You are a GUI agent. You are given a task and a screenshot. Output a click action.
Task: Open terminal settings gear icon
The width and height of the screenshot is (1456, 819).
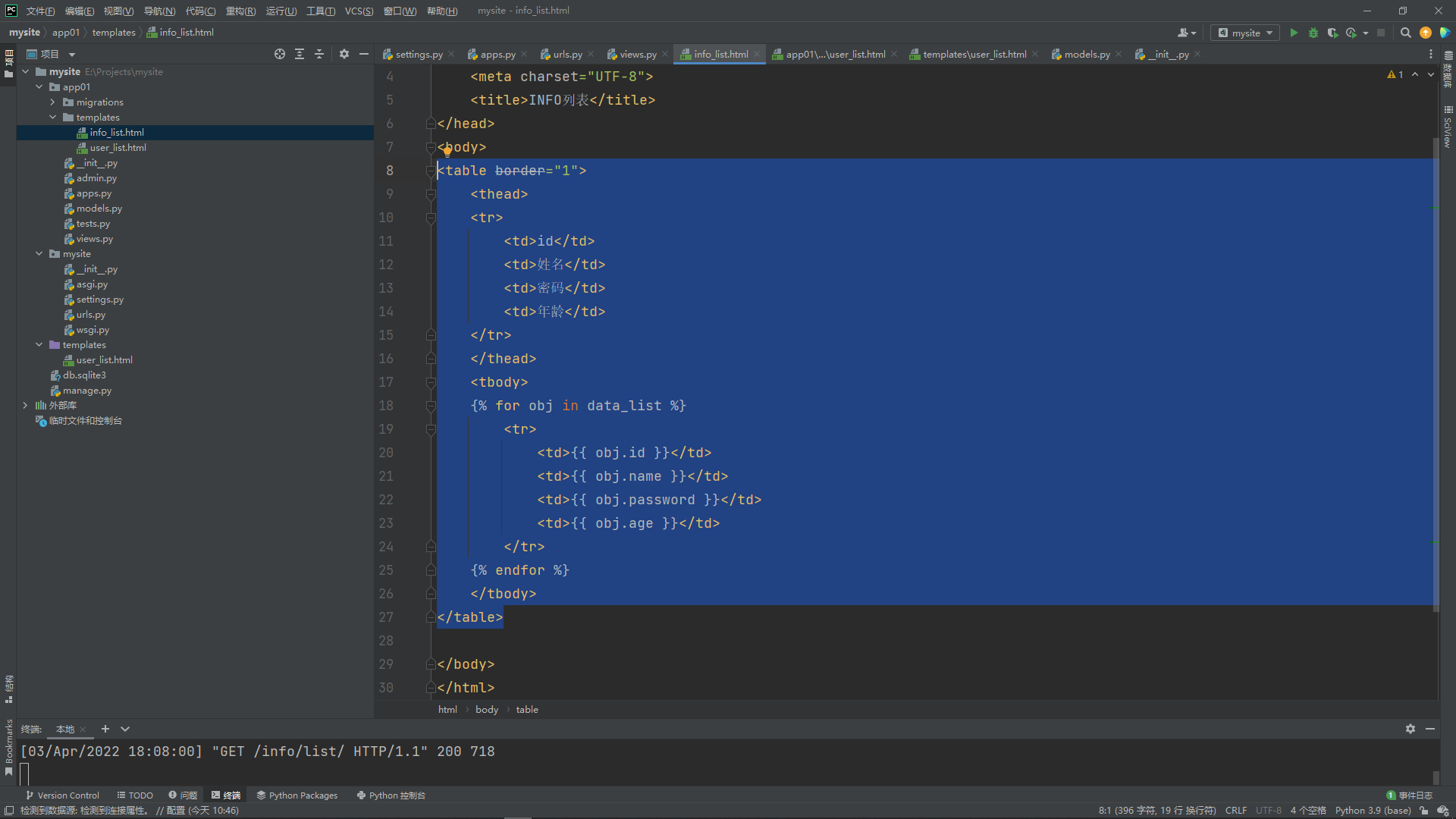pos(1410,729)
